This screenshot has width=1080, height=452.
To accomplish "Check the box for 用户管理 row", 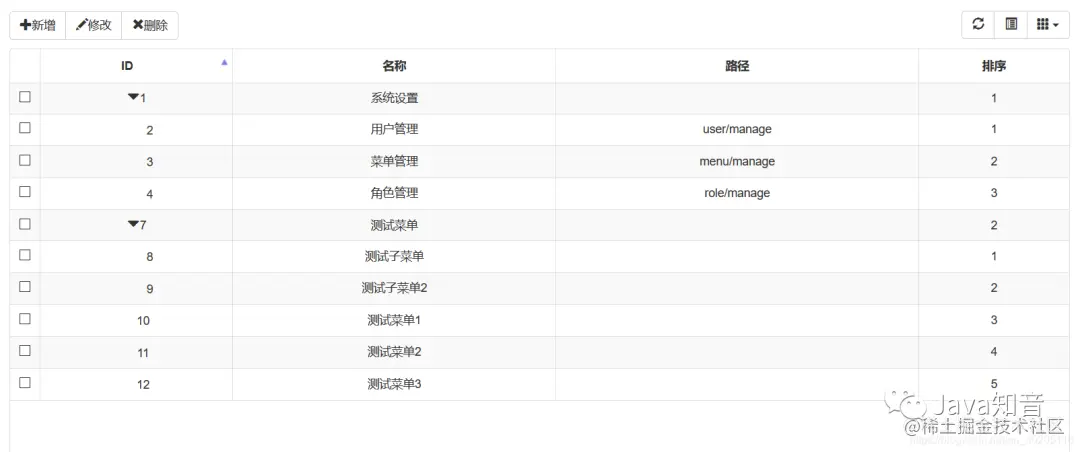I will pos(25,127).
